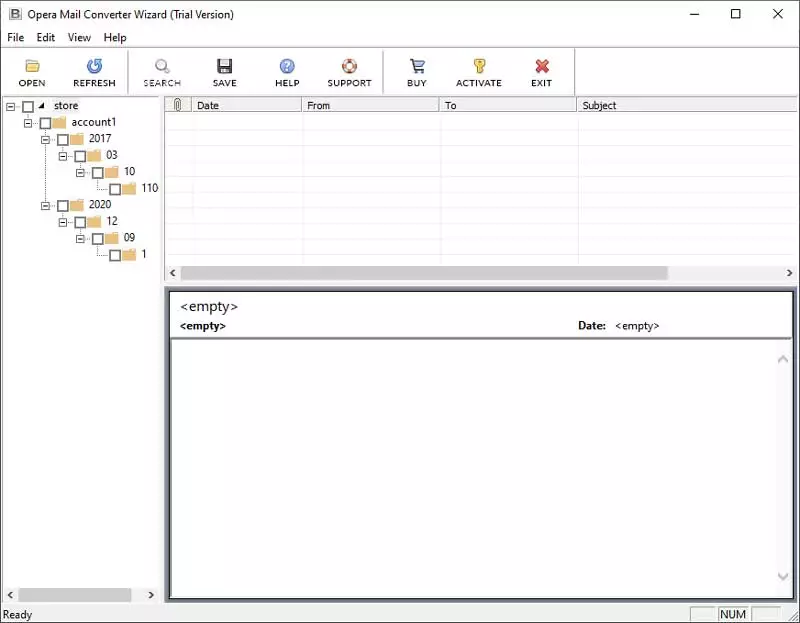
Task: Open the File menu
Action: (15, 37)
